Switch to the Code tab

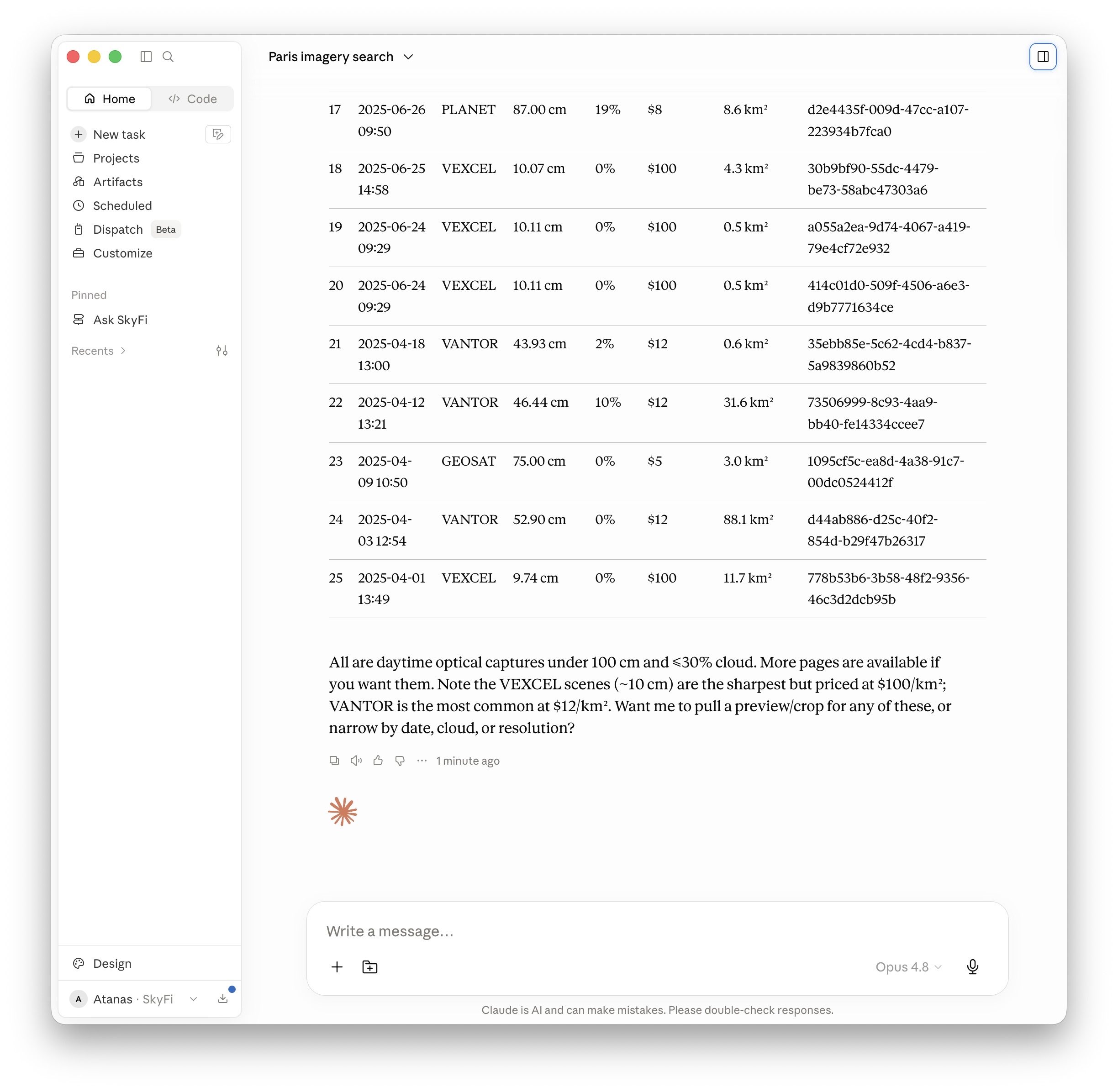click(x=193, y=99)
